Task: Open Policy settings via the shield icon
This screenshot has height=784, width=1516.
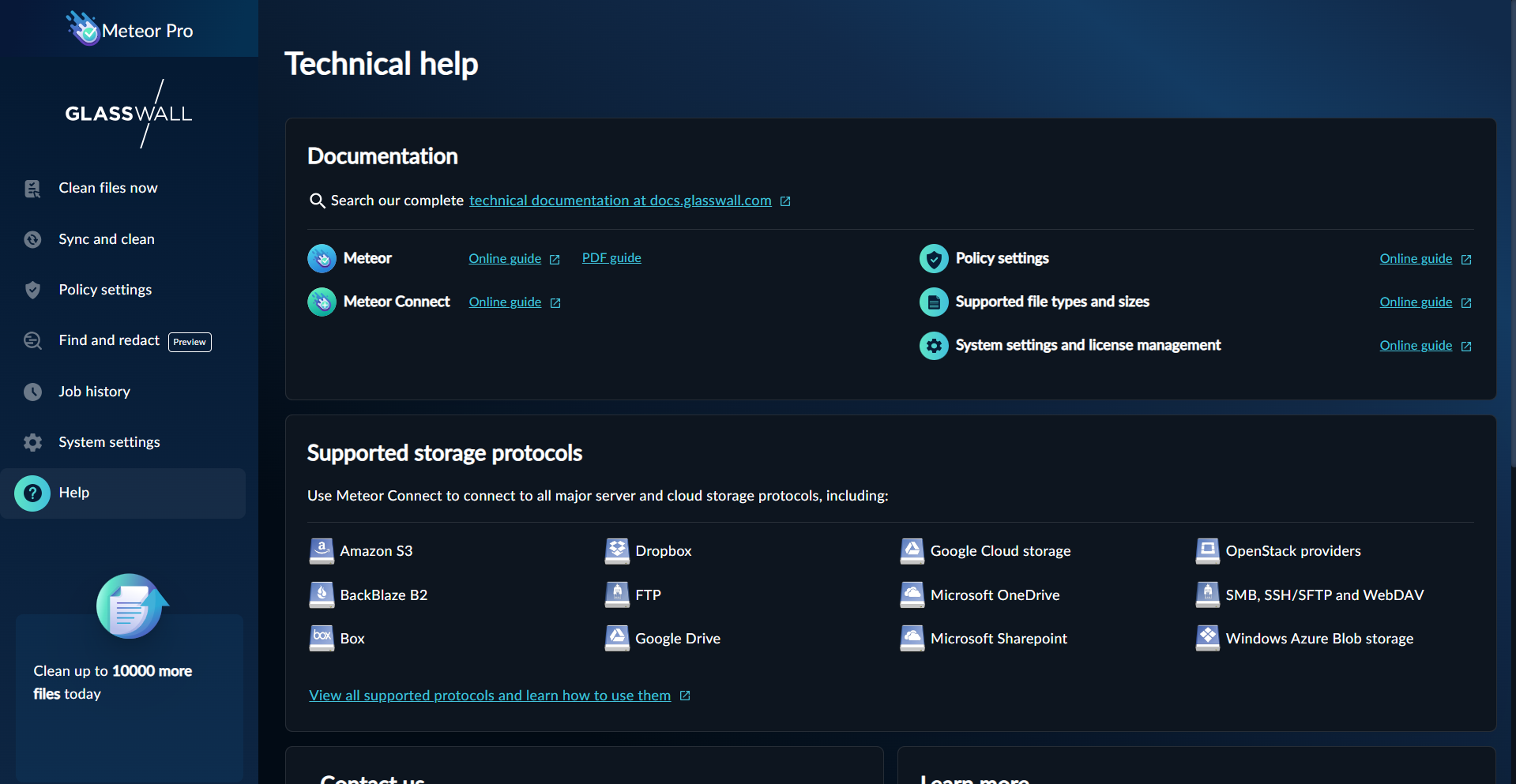Action: point(32,290)
